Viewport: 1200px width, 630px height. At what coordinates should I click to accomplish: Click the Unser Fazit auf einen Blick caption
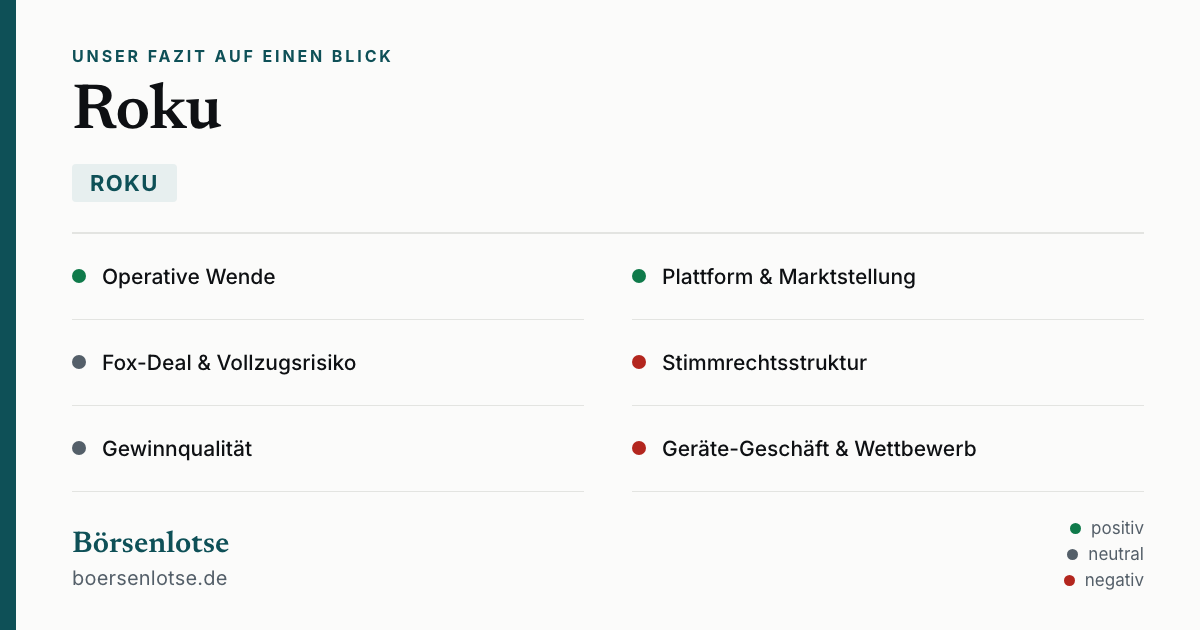232,57
